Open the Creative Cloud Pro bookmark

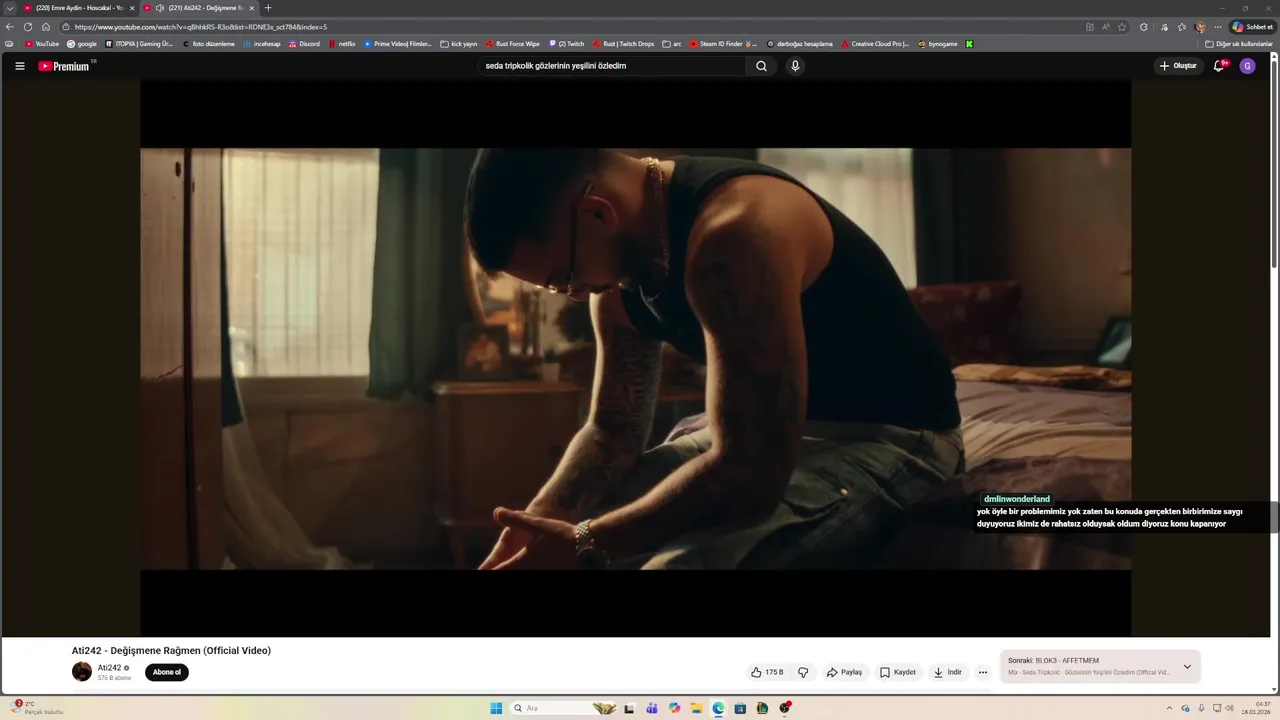pyautogui.click(x=876, y=44)
